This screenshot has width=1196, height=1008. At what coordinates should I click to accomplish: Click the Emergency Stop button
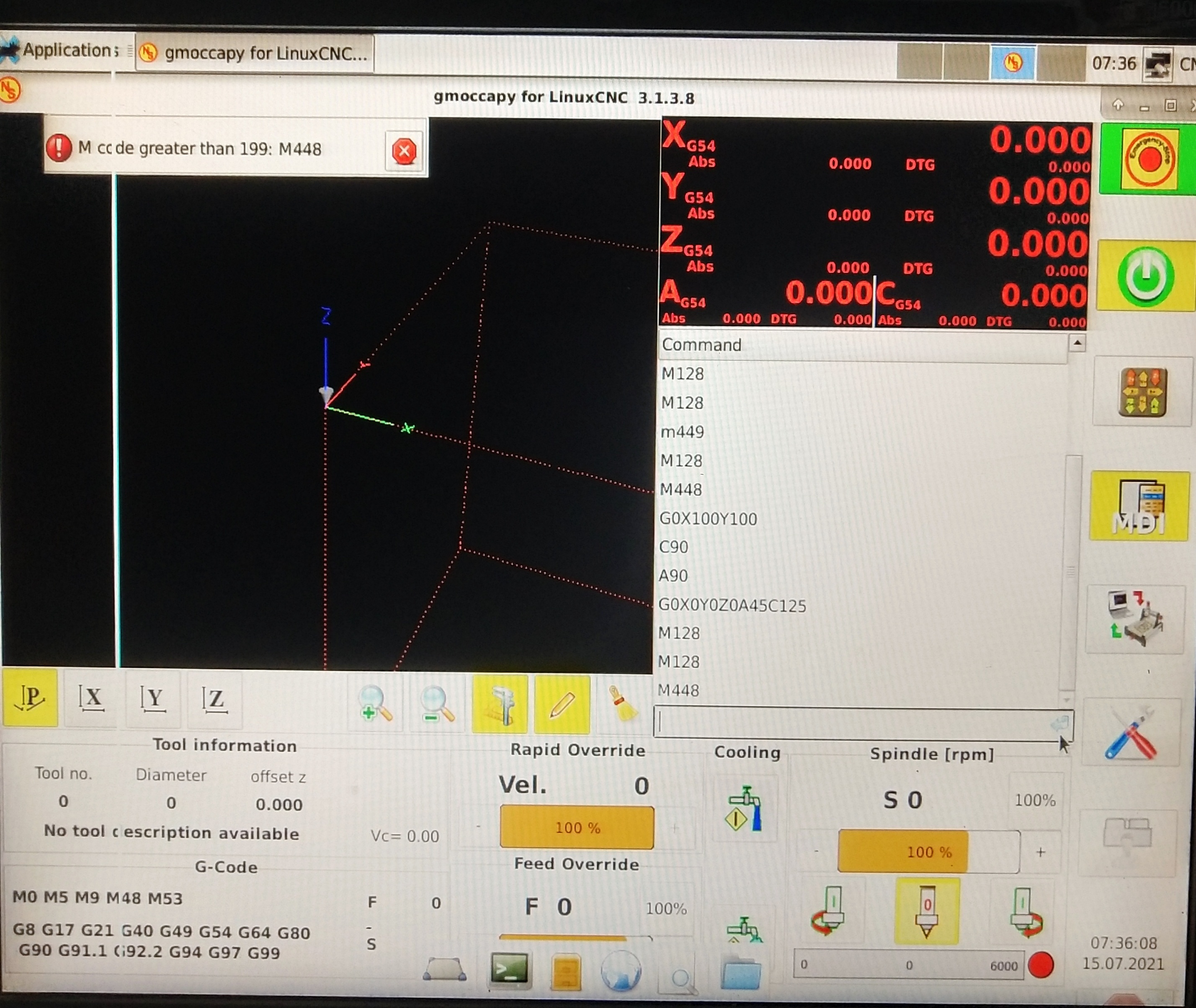tap(1149, 159)
